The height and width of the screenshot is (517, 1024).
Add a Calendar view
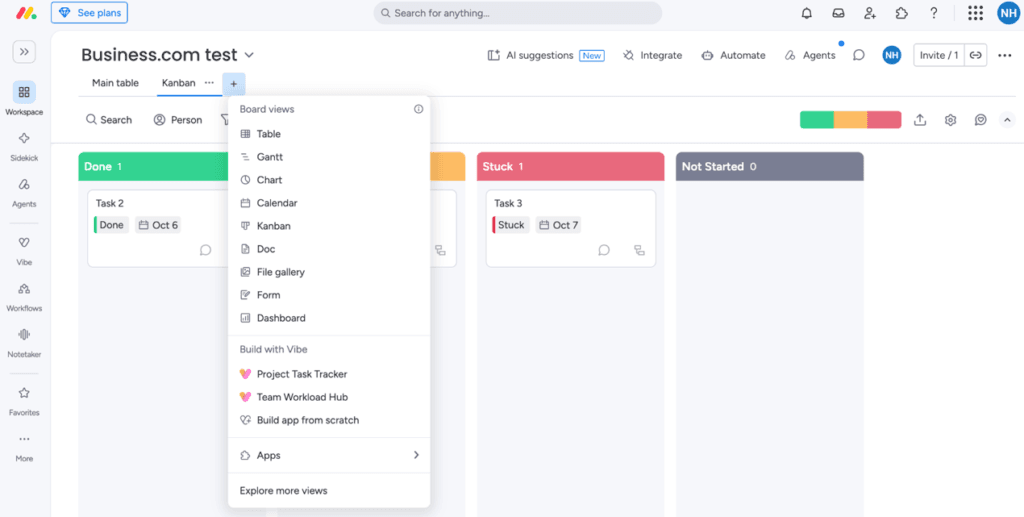pos(328,203)
